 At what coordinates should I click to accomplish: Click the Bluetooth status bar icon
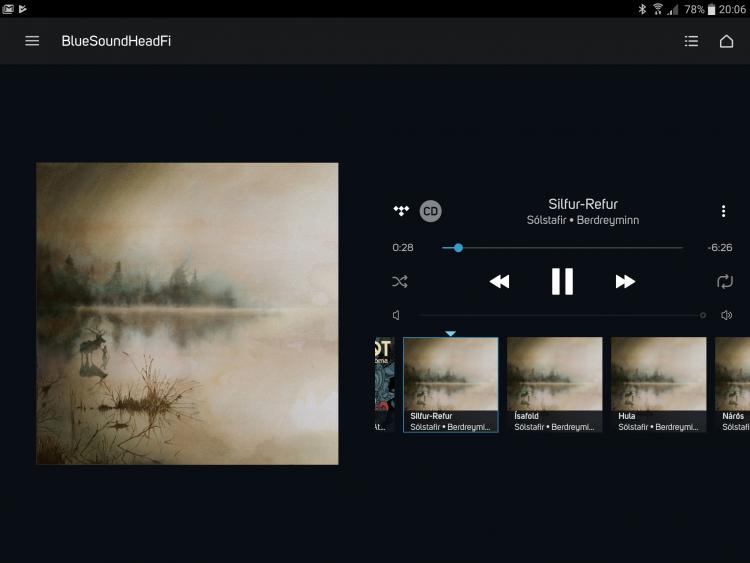tap(642, 9)
